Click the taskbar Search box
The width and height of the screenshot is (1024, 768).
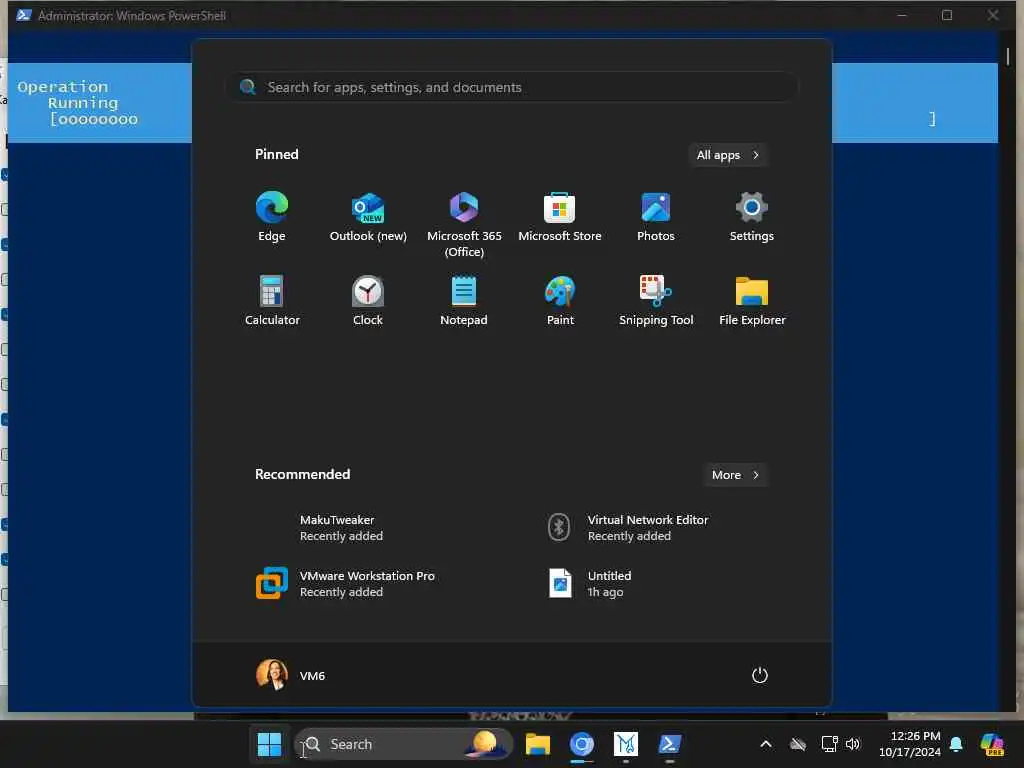[404, 744]
